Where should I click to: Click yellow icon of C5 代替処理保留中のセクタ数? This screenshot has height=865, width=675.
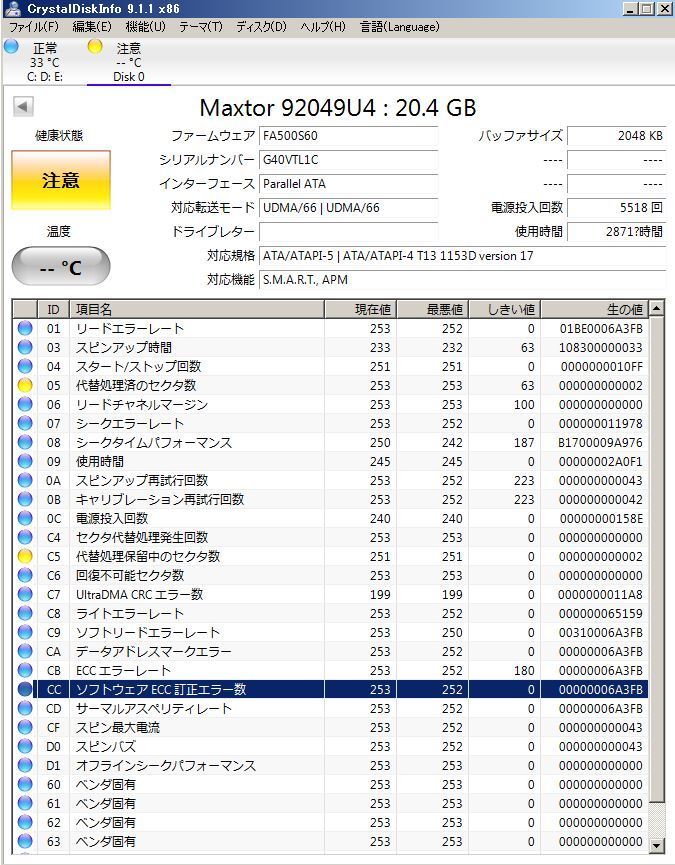point(25,556)
